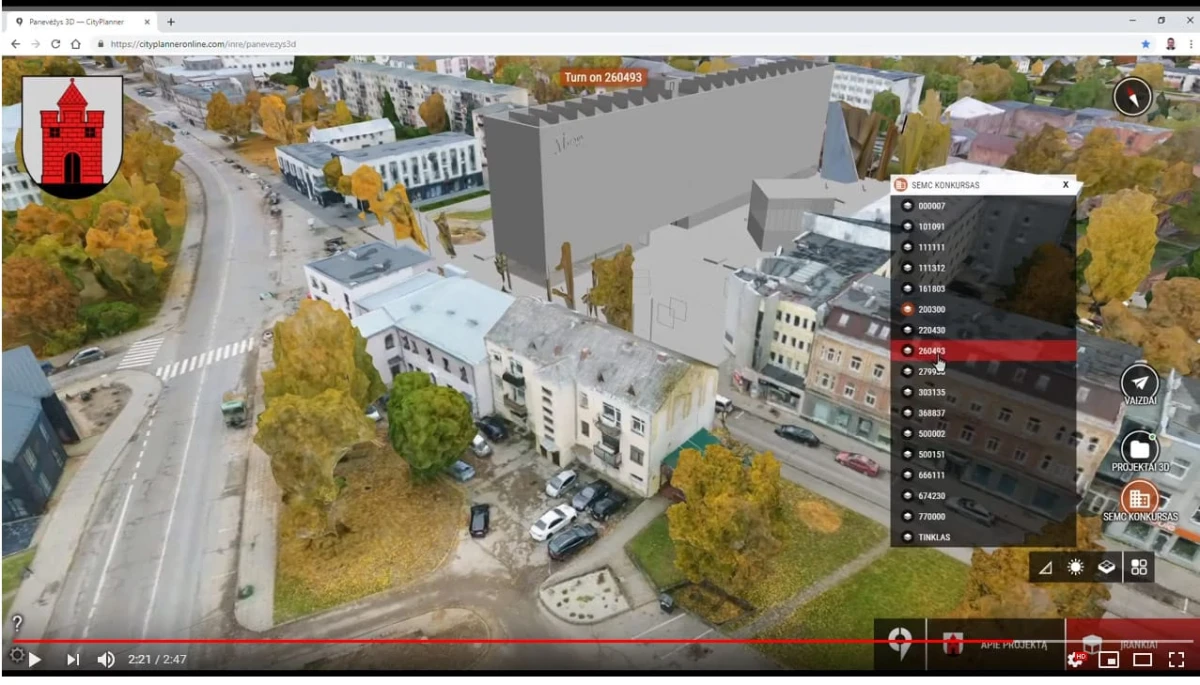This screenshot has width=1200, height=685.
Task: Toggle project 368837 layer
Action: 983,413
